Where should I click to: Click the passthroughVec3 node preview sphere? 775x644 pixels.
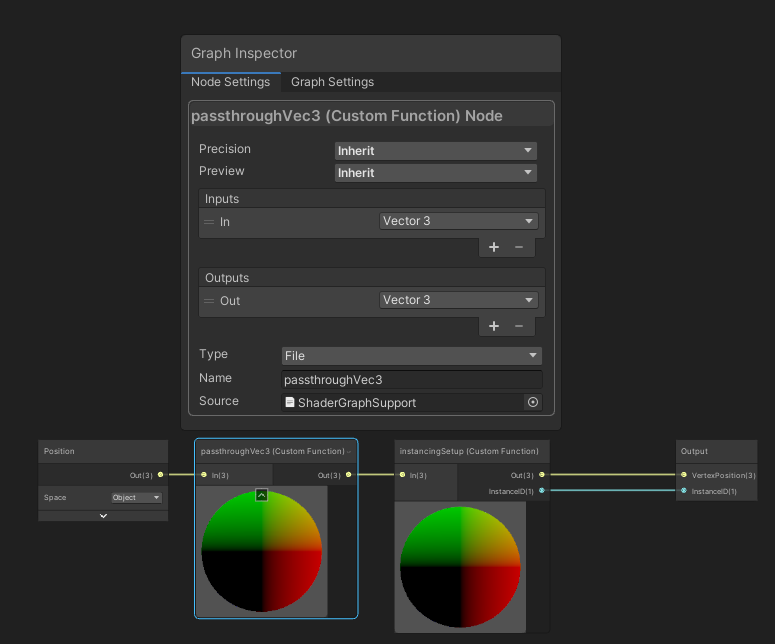click(261, 552)
